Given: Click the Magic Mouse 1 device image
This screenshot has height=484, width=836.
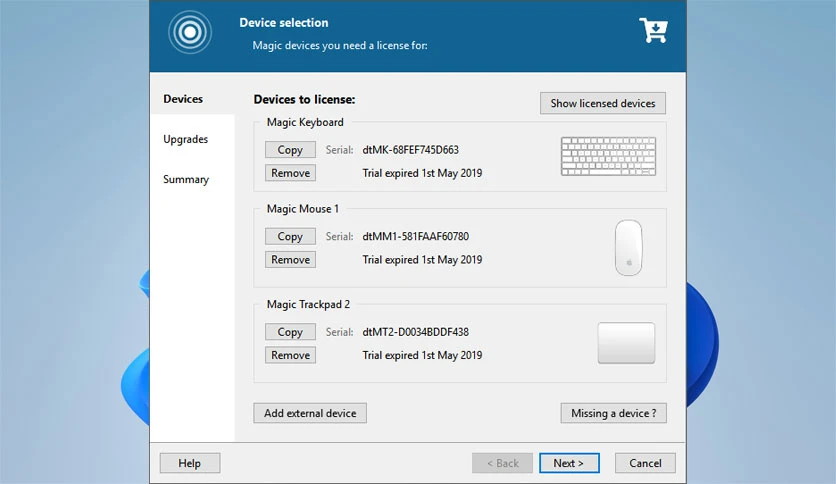Looking at the screenshot, I should coord(629,247).
